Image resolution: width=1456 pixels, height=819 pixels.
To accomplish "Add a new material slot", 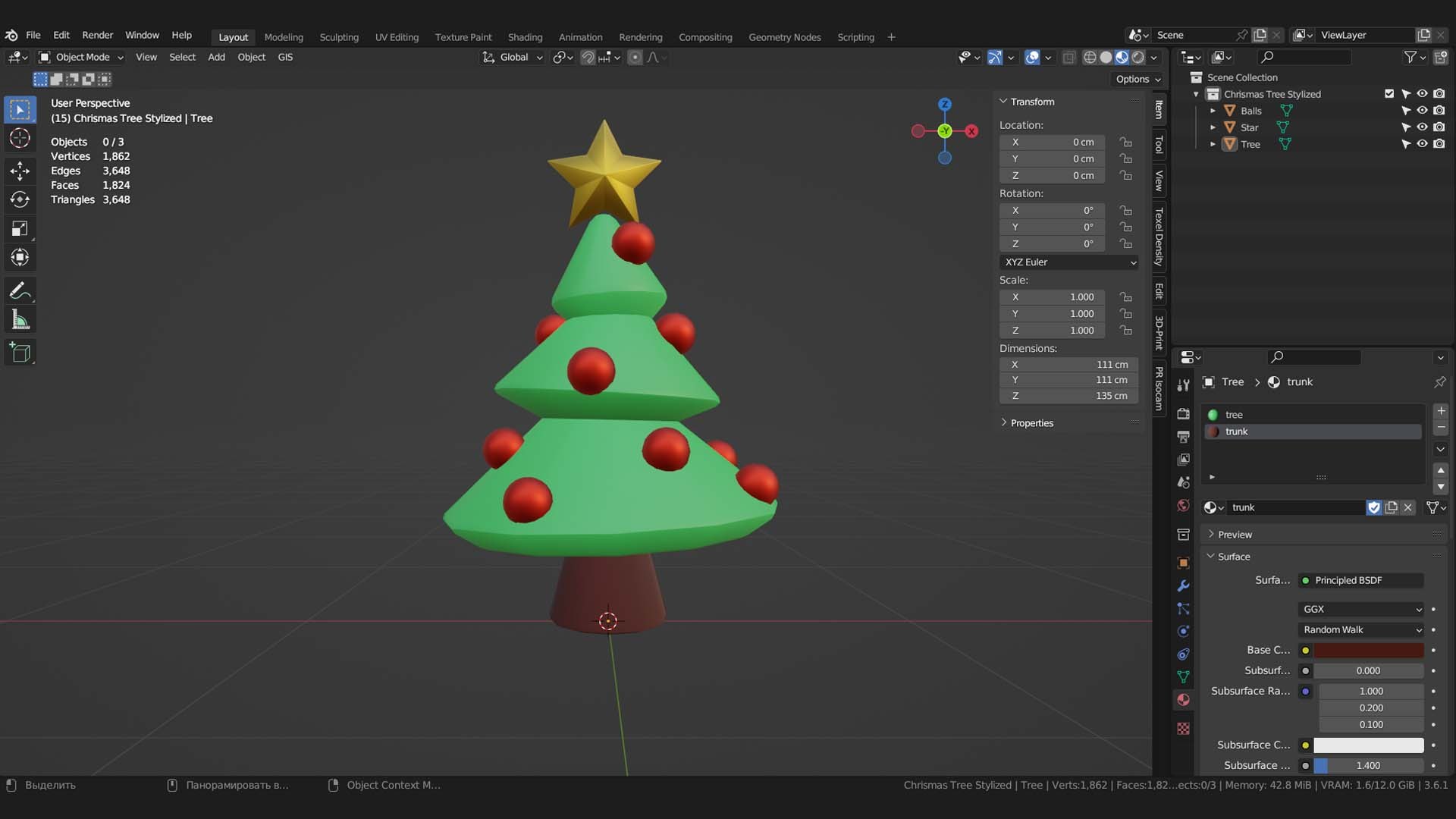I will (x=1441, y=411).
